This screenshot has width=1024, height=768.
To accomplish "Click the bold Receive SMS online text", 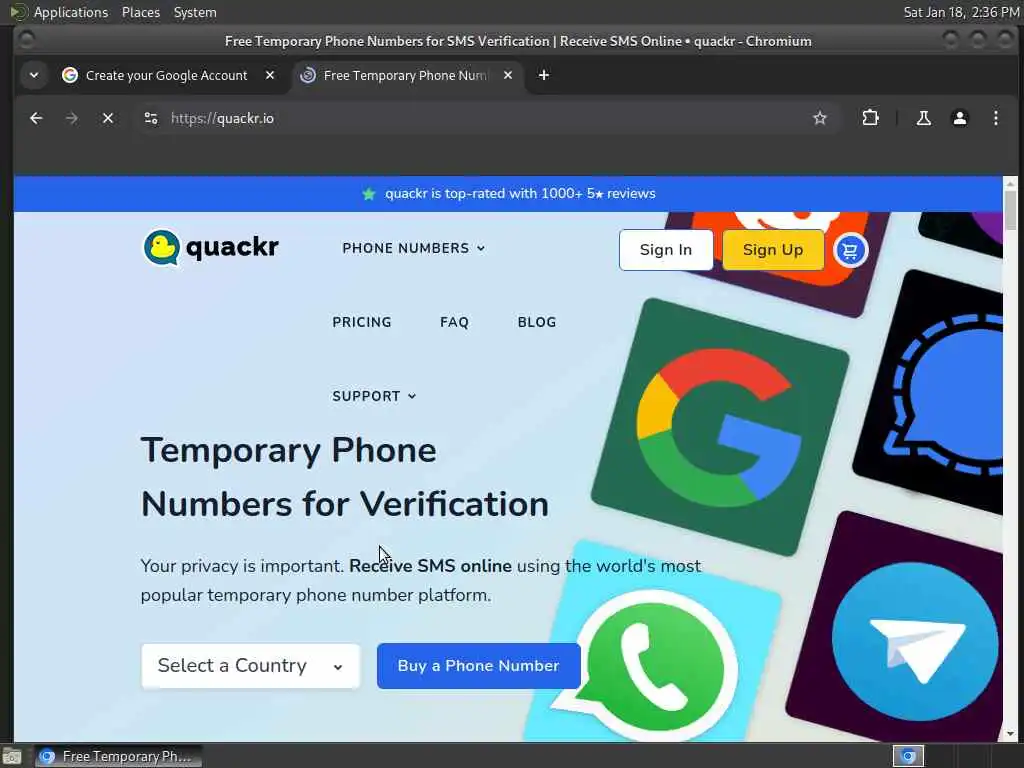I will [430, 566].
